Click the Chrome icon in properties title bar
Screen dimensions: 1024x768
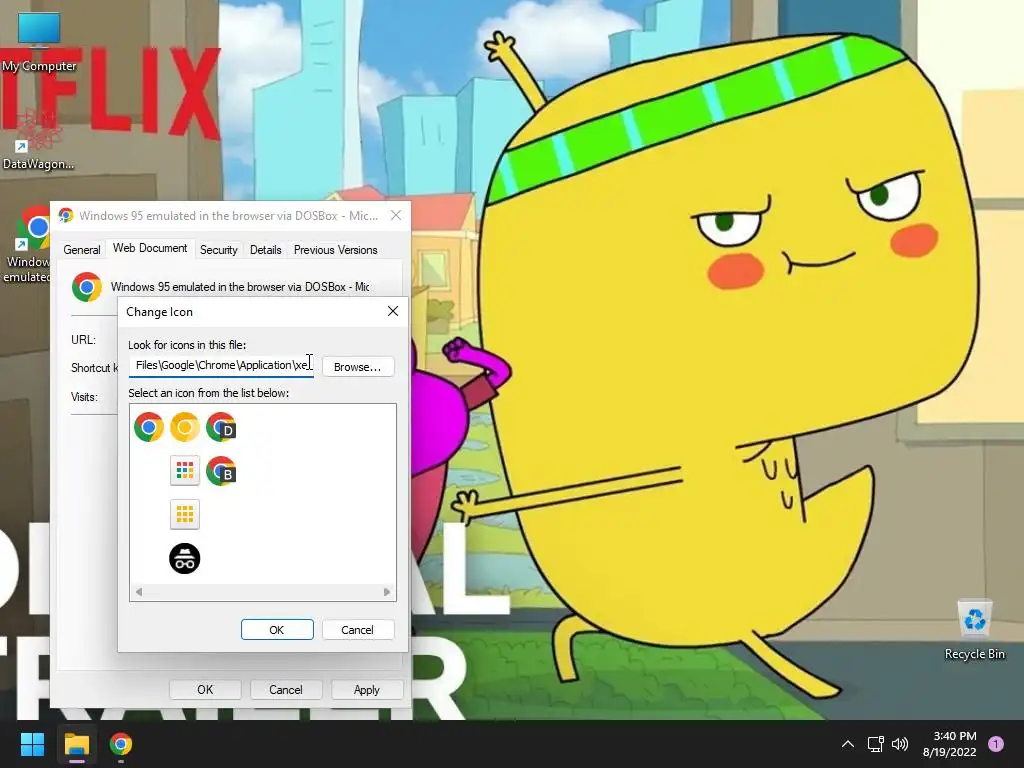point(66,216)
